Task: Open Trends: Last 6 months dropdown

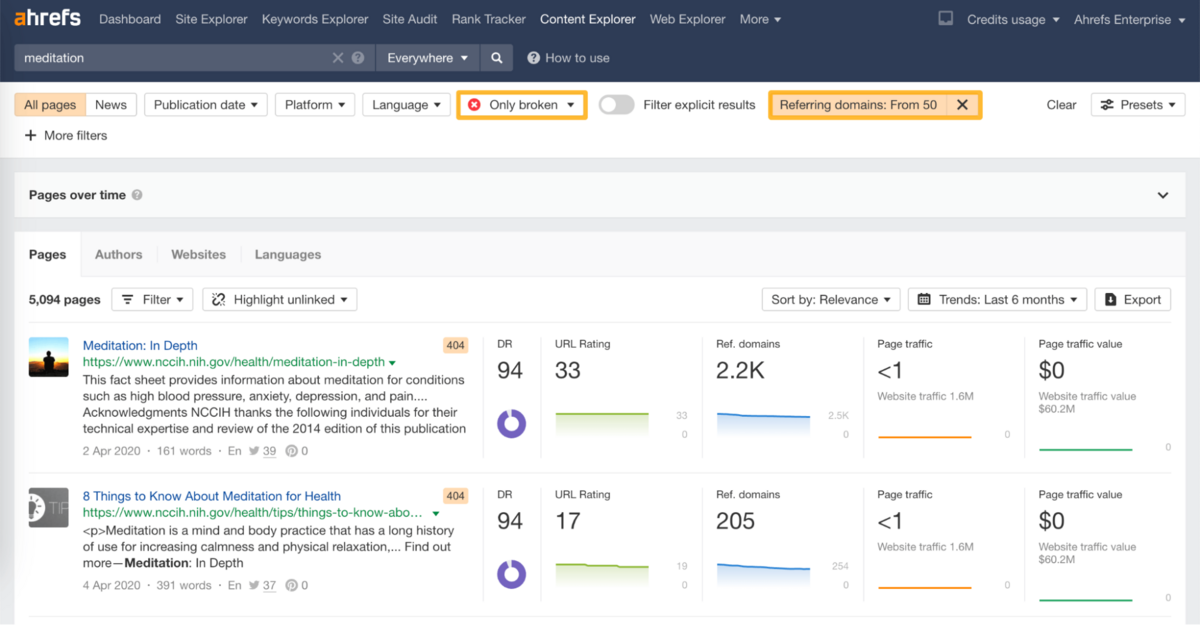Action: click(997, 299)
